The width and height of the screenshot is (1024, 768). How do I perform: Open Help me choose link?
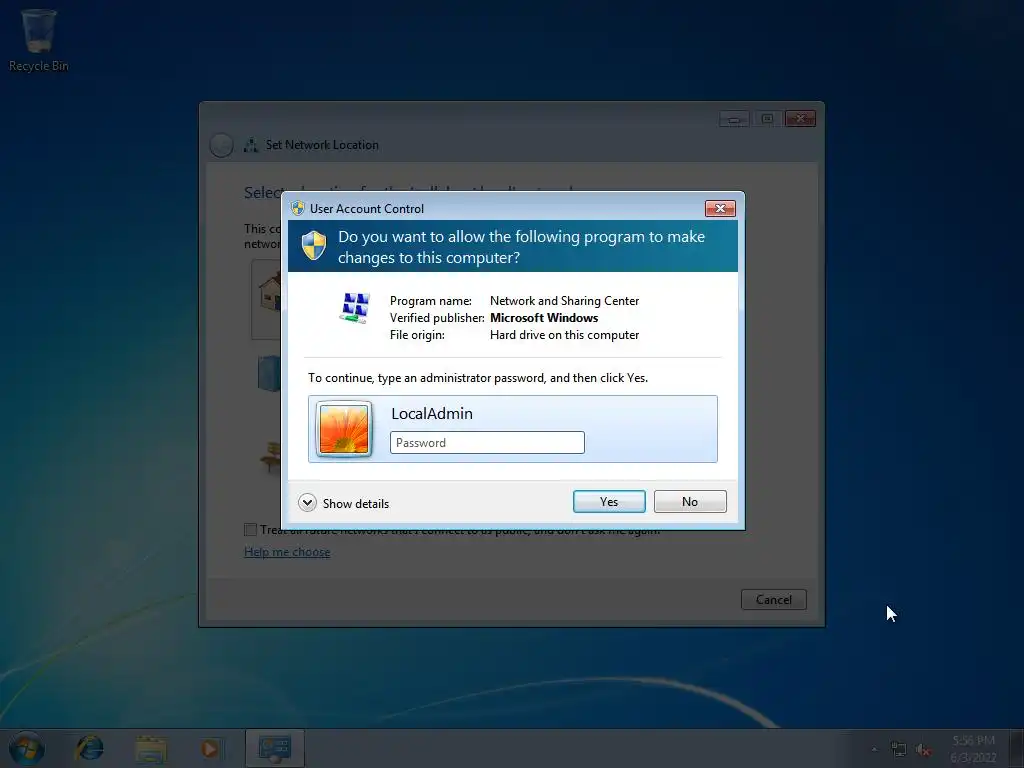[287, 552]
